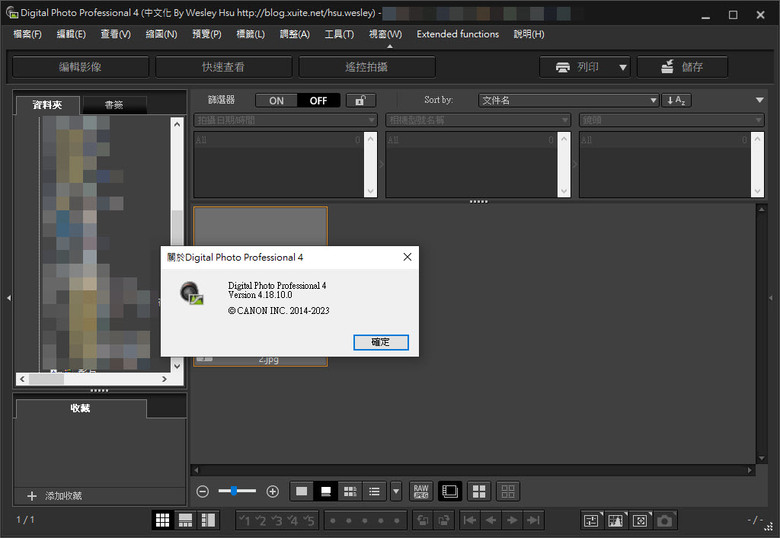Click the 快速查看 button
This screenshot has height=538, width=780.
pos(223,67)
